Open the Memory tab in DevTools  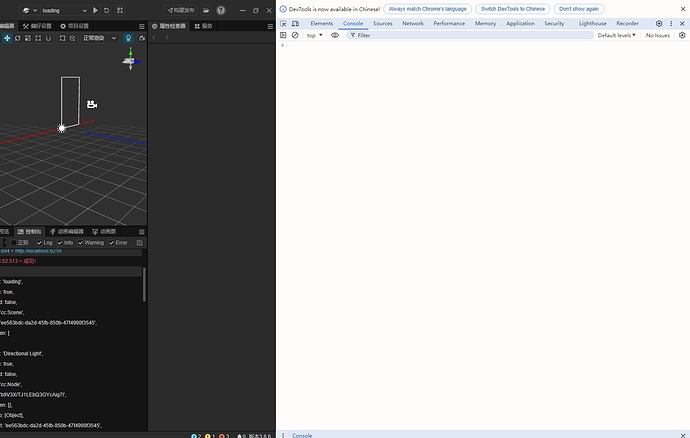[x=485, y=24]
